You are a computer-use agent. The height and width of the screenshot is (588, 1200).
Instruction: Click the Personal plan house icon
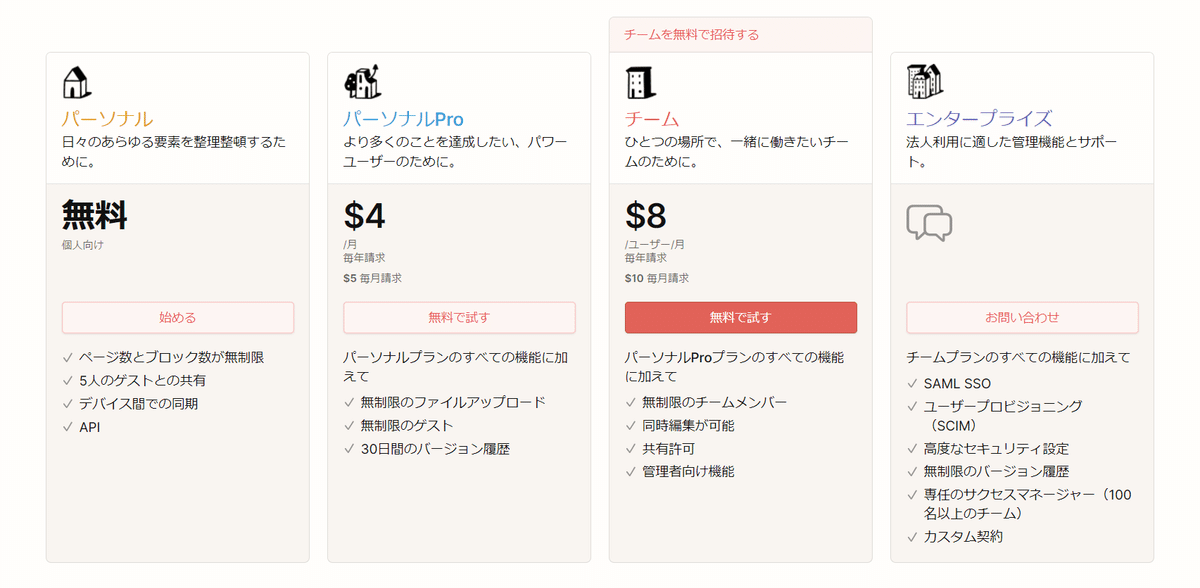pyautogui.click(x=77, y=82)
